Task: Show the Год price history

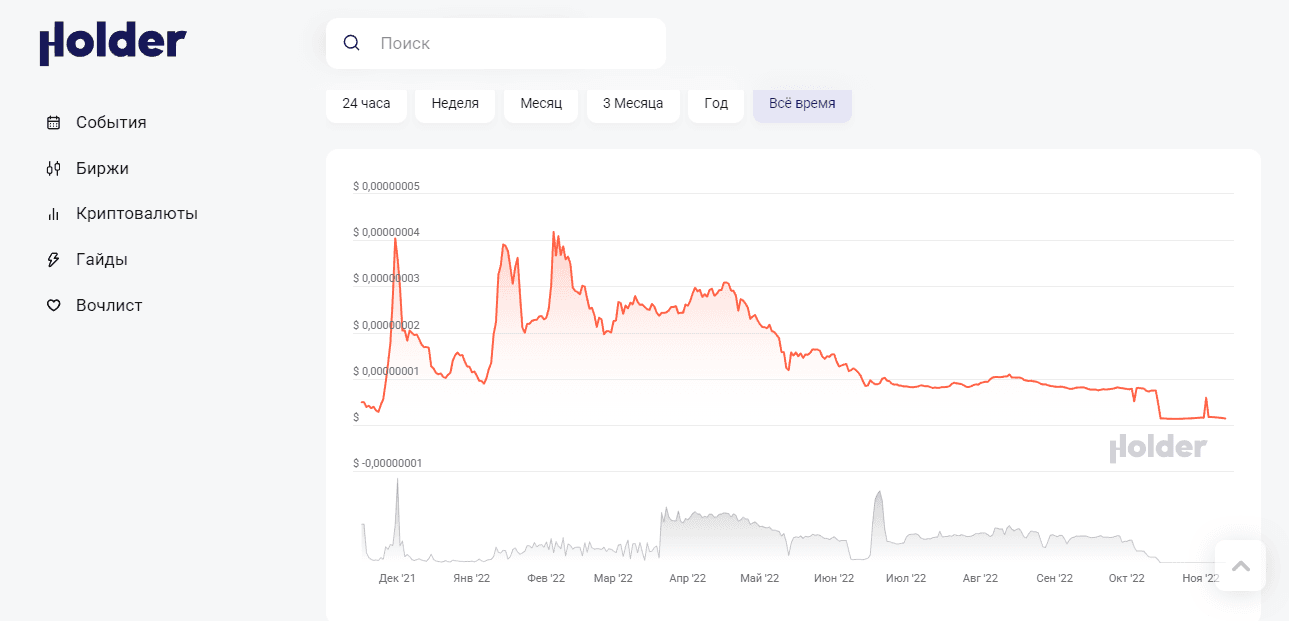Action: pyautogui.click(x=716, y=103)
